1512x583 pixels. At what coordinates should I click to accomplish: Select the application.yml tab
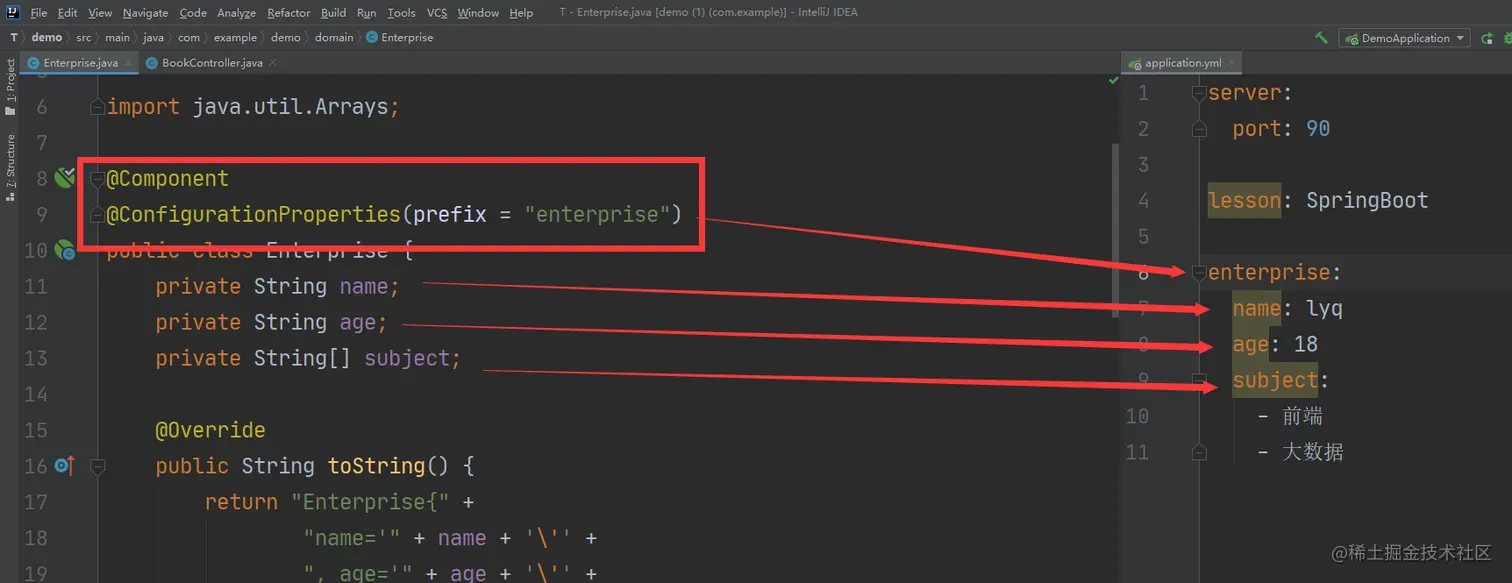tap(1183, 63)
